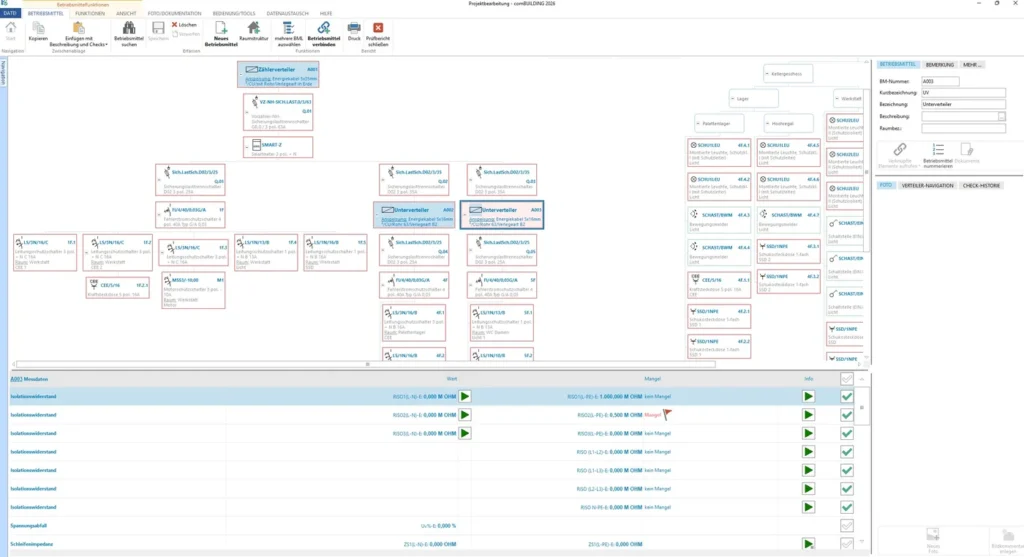
Task: Collapse the Palettenlager node
Action: pos(697,123)
